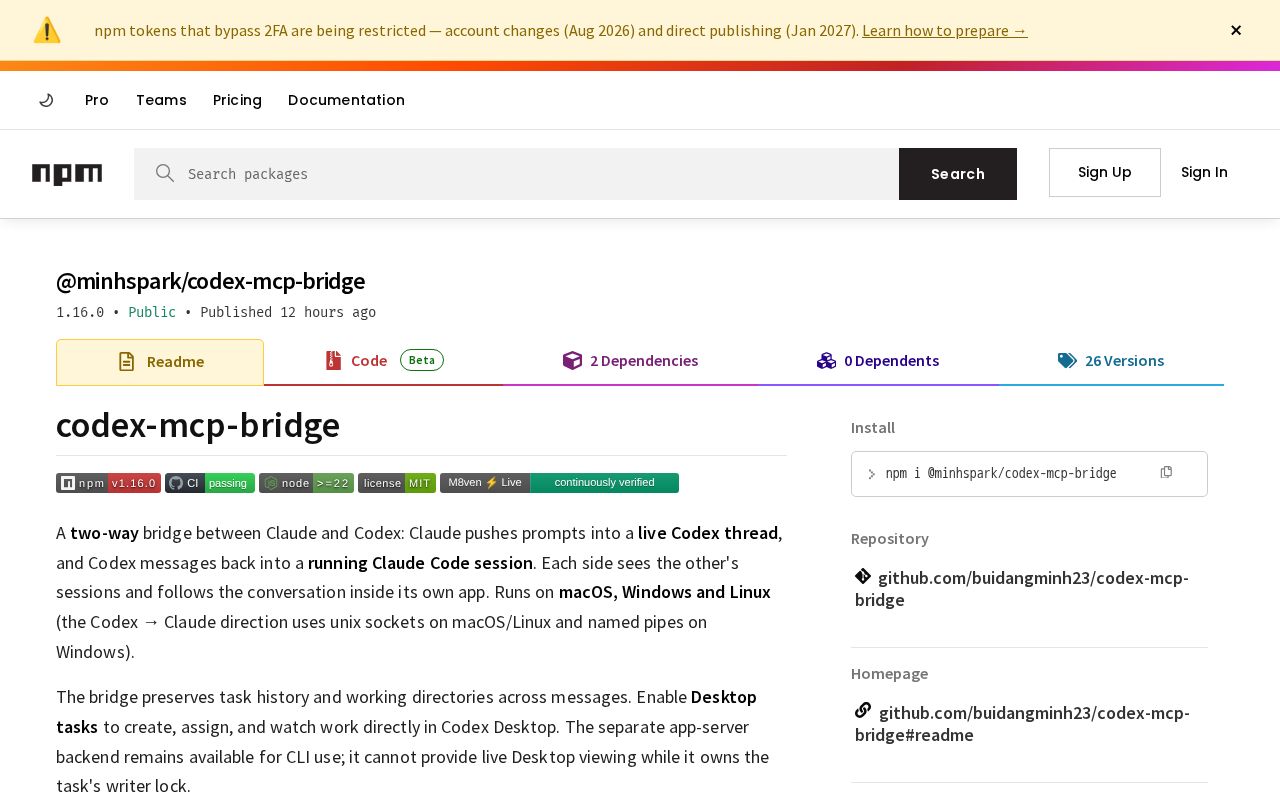Image resolution: width=1280 pixels, height=800 pixels.
Task: Copy the npm install command
Action: click(x=1166, y=472)
